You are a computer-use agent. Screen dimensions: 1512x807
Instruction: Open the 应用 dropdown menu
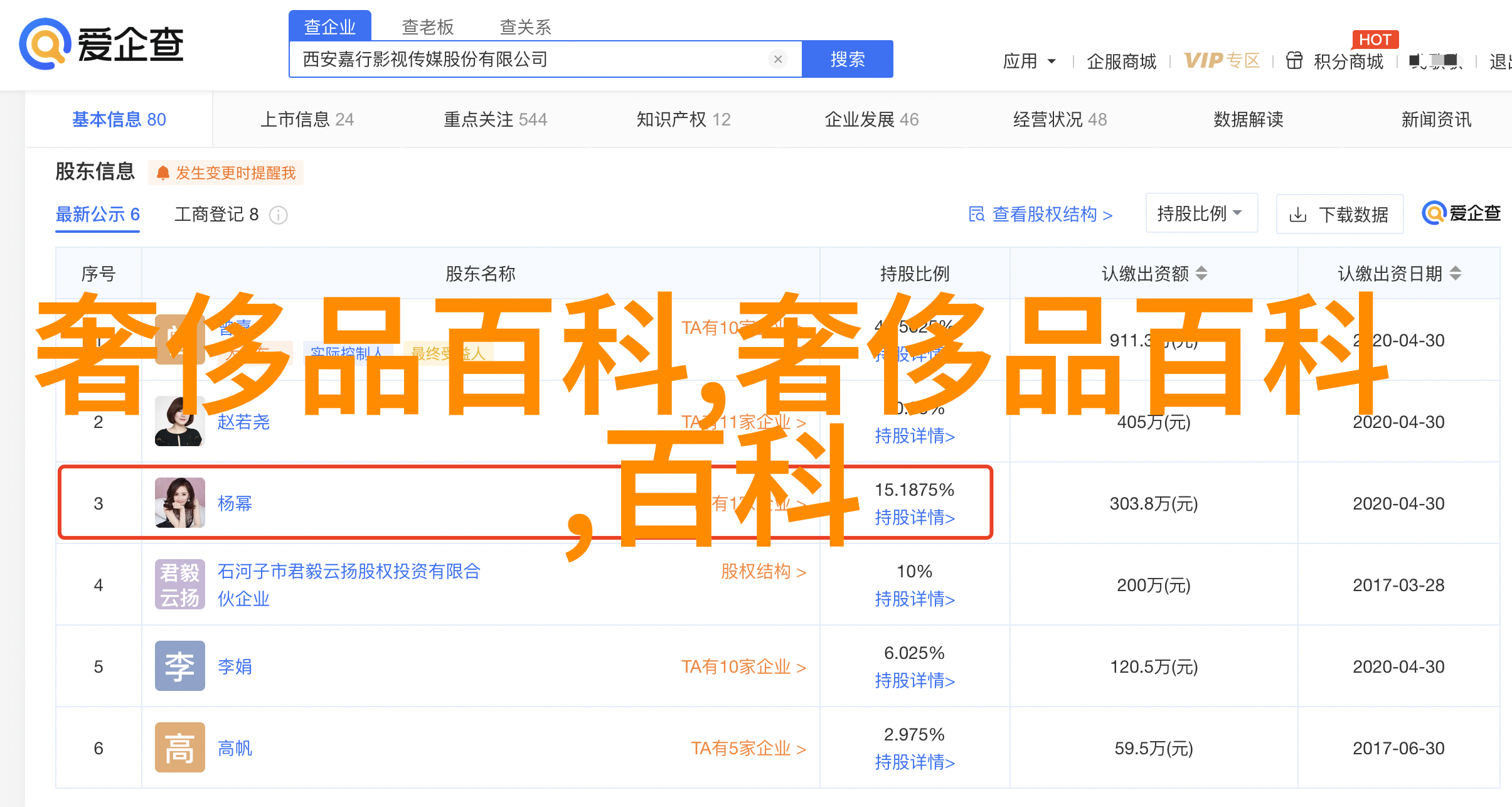pyautogui.click(x=1030, y=61)
